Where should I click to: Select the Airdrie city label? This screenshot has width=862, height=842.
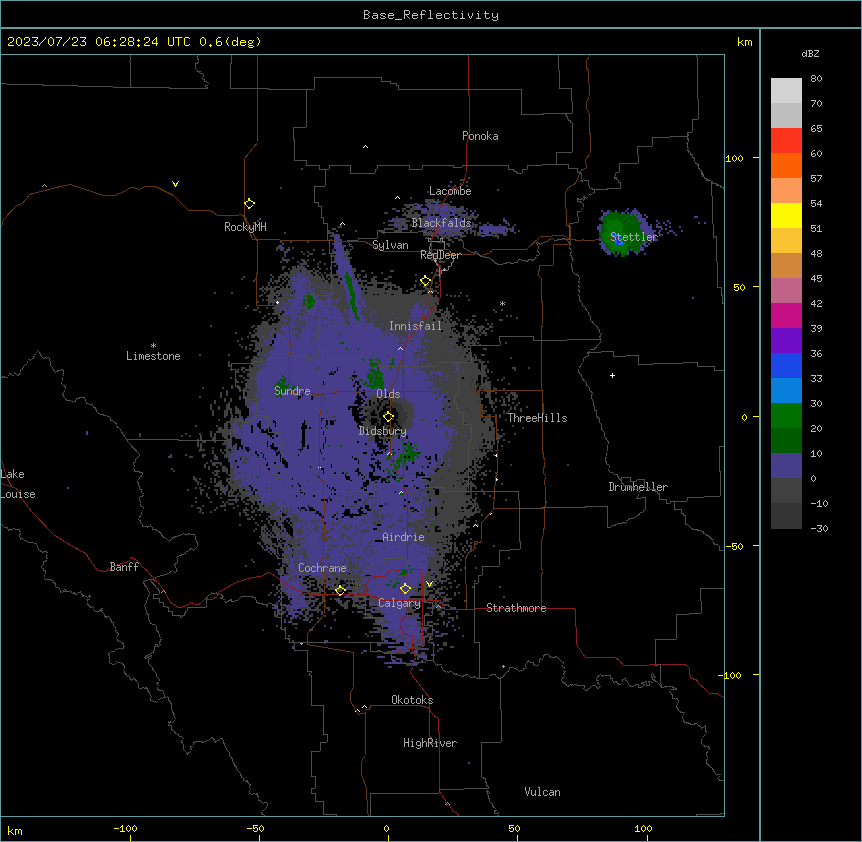[403, 537]
